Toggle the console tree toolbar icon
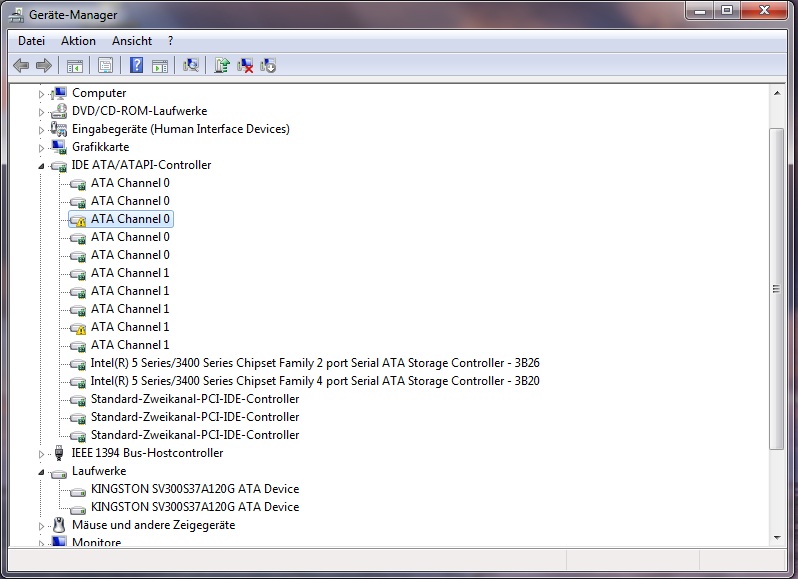The image size is (798, 579). 75,66
